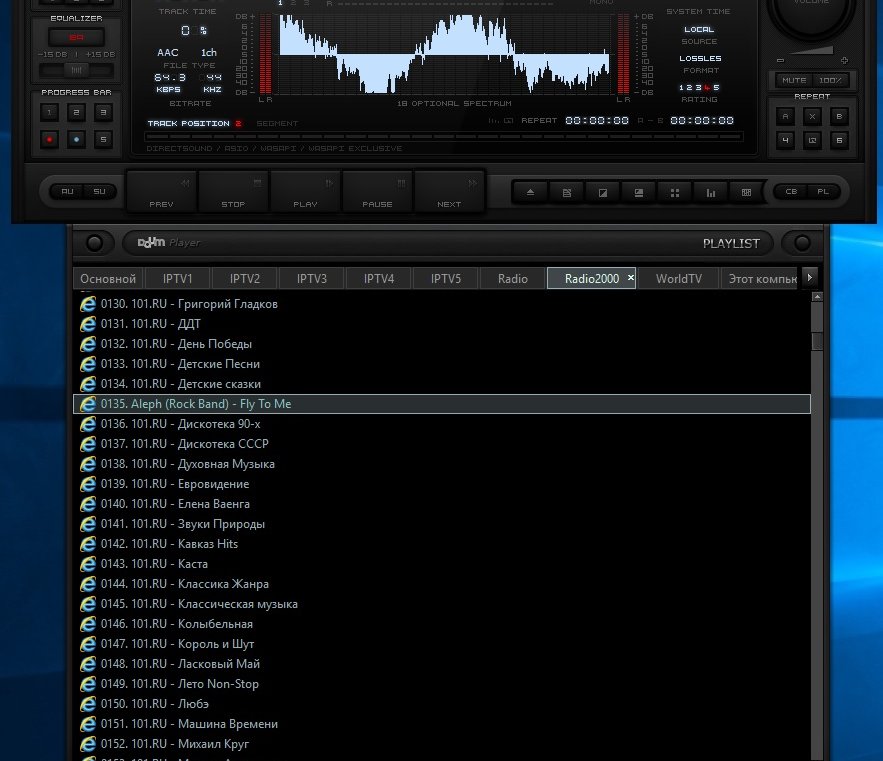Switch to the WorldTV playlist tab
The image size is (883, 761).
coord(679,279)
